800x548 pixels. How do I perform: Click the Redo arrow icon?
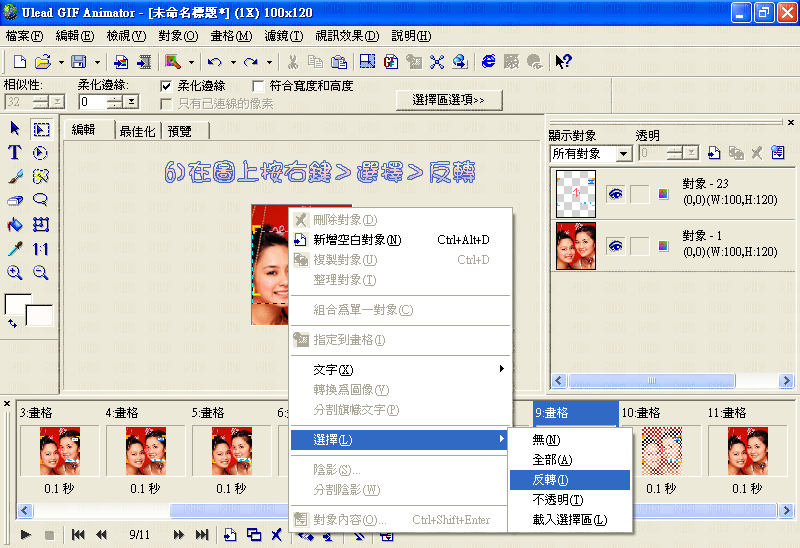[251, 62]
